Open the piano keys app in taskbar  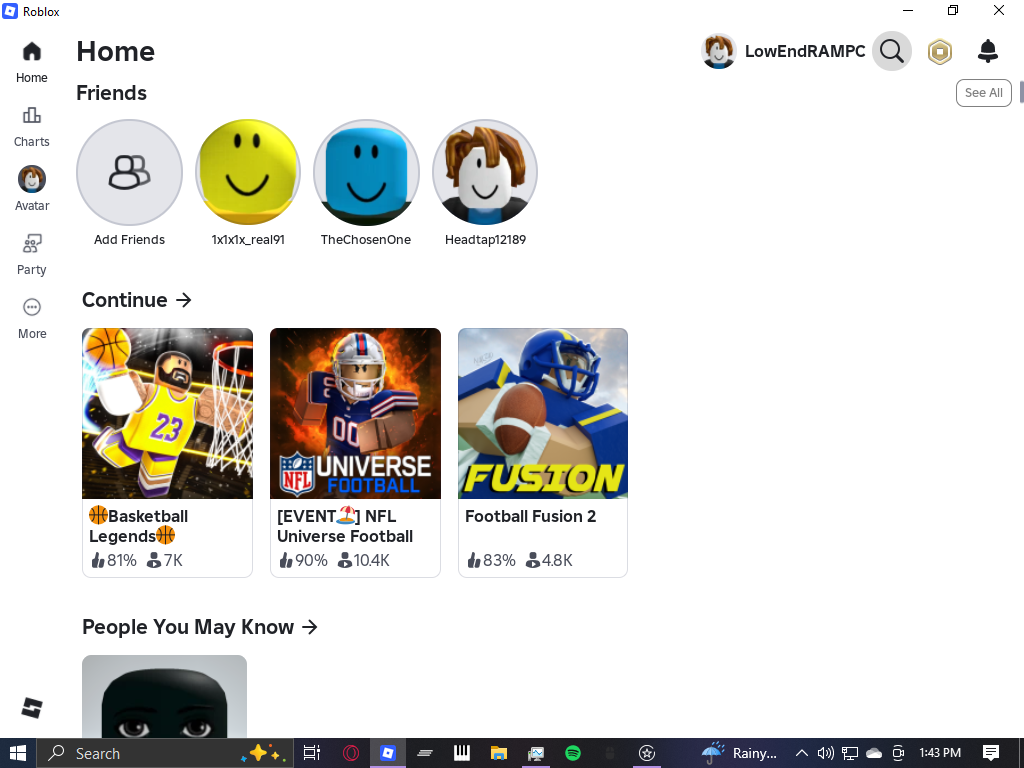[462, 753]
